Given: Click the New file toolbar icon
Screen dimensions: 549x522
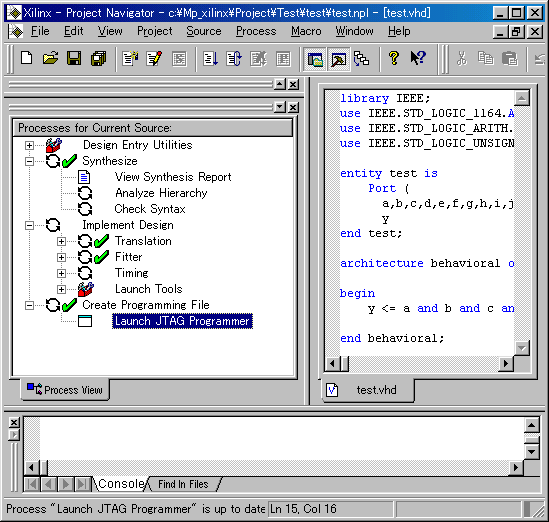Looking at the screenshot, I should click(x=27, y=58).
